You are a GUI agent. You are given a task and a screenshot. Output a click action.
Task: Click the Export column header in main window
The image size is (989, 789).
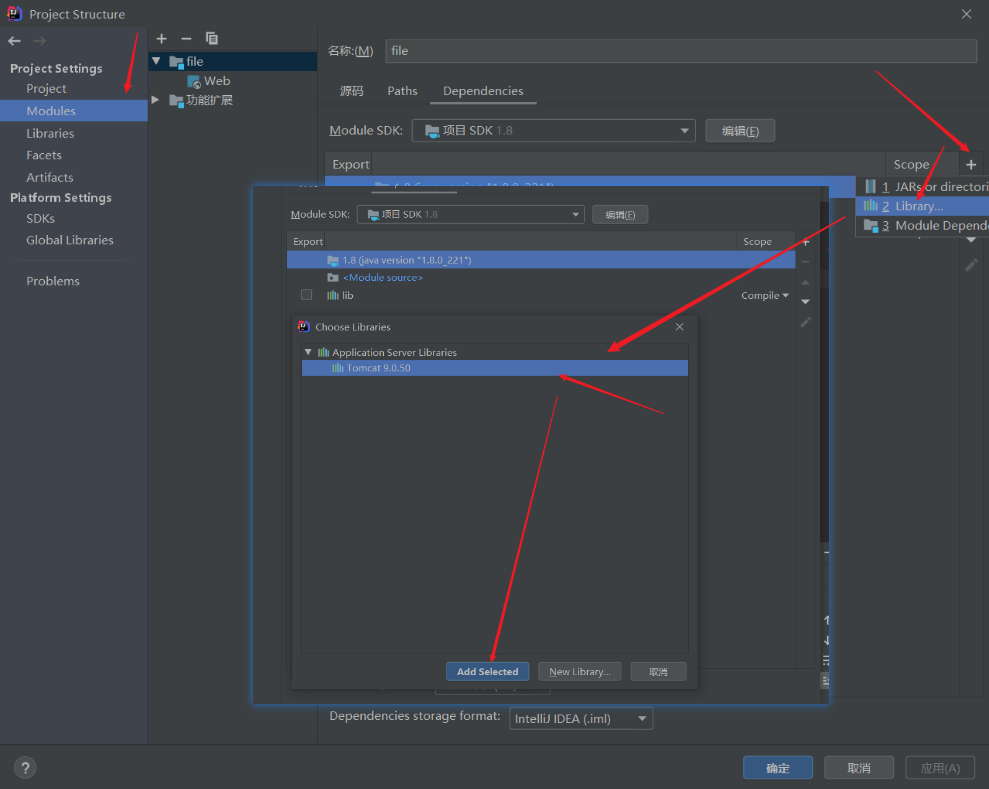tap(351, 165)
